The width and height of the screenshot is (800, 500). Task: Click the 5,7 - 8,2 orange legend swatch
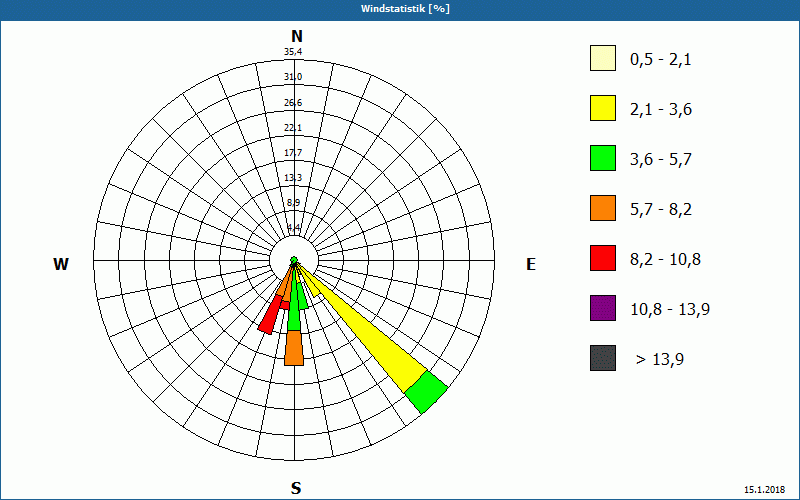(603, 208)
